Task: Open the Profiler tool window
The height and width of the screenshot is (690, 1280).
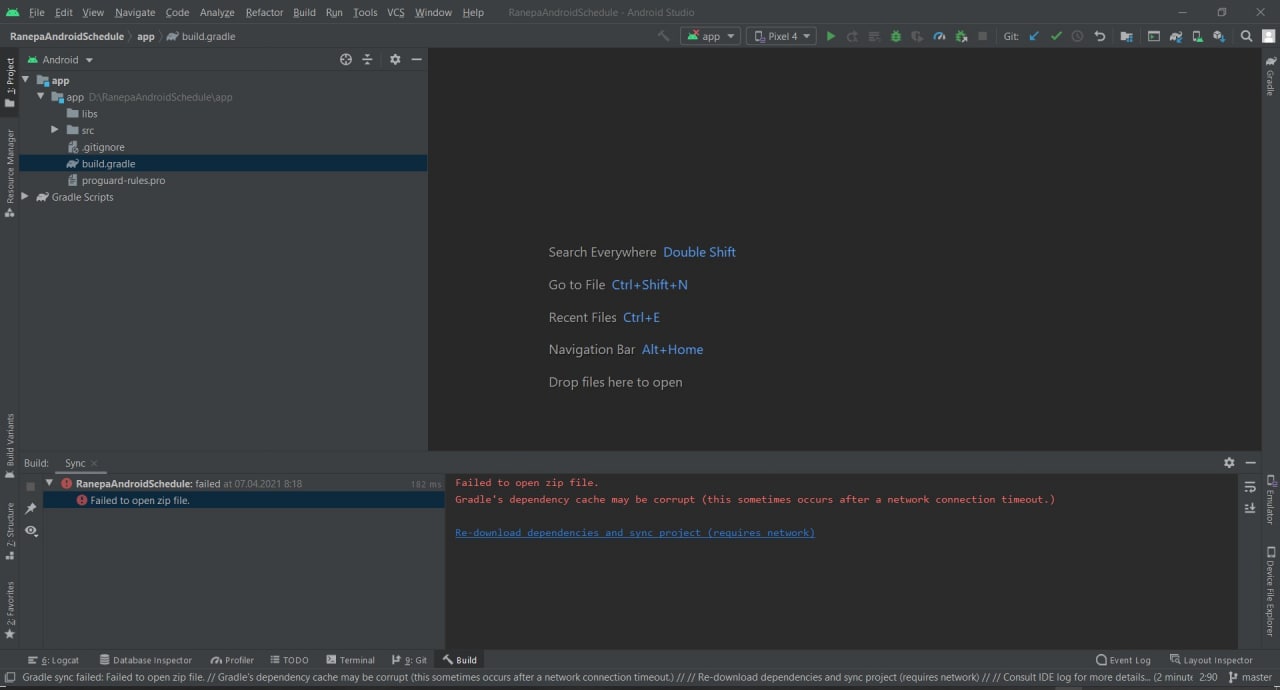Action: pos(232,660)
